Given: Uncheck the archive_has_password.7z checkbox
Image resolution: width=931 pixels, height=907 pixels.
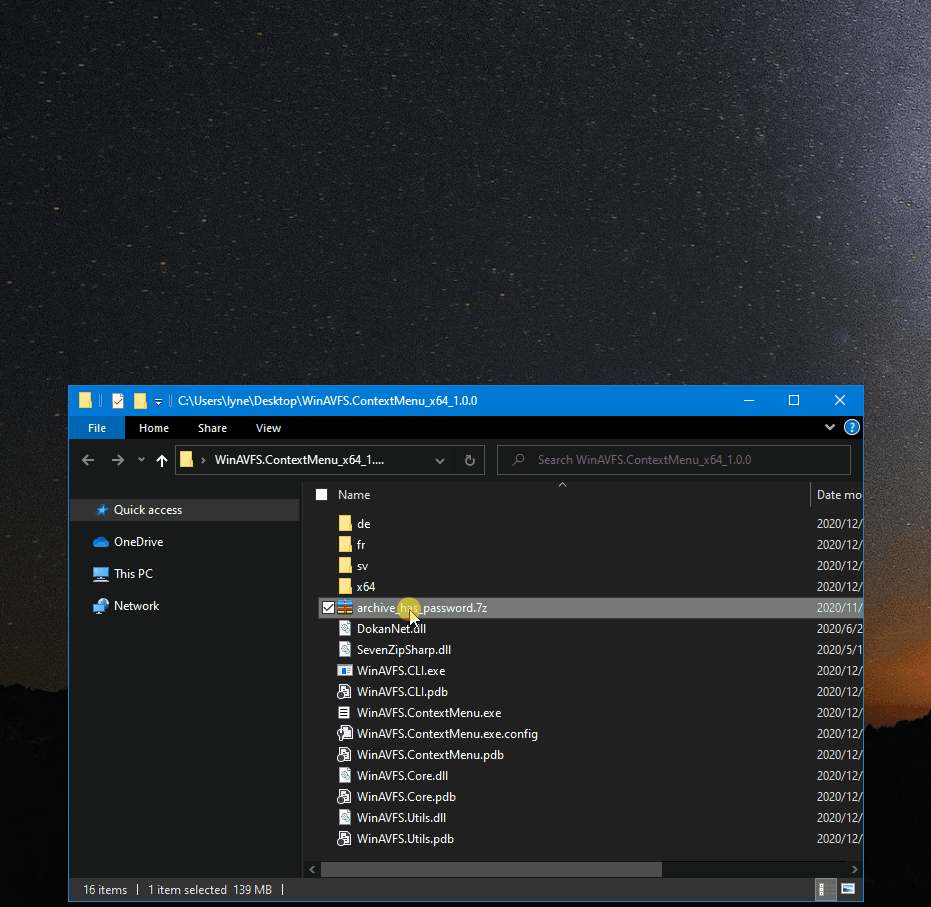Looking at the screenshot, I should (328, 608).
